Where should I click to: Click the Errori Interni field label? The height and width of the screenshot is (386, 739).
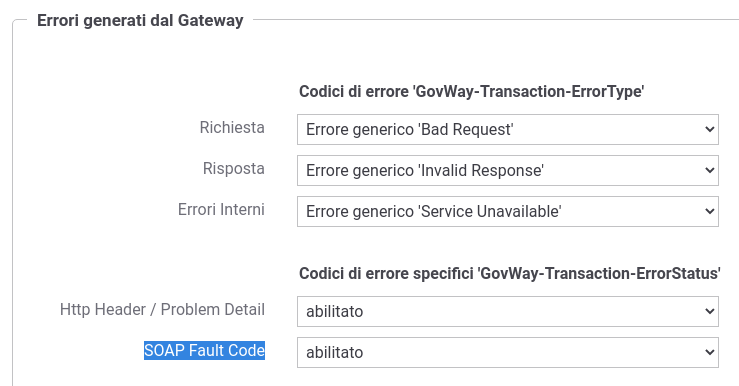[221, 209]
